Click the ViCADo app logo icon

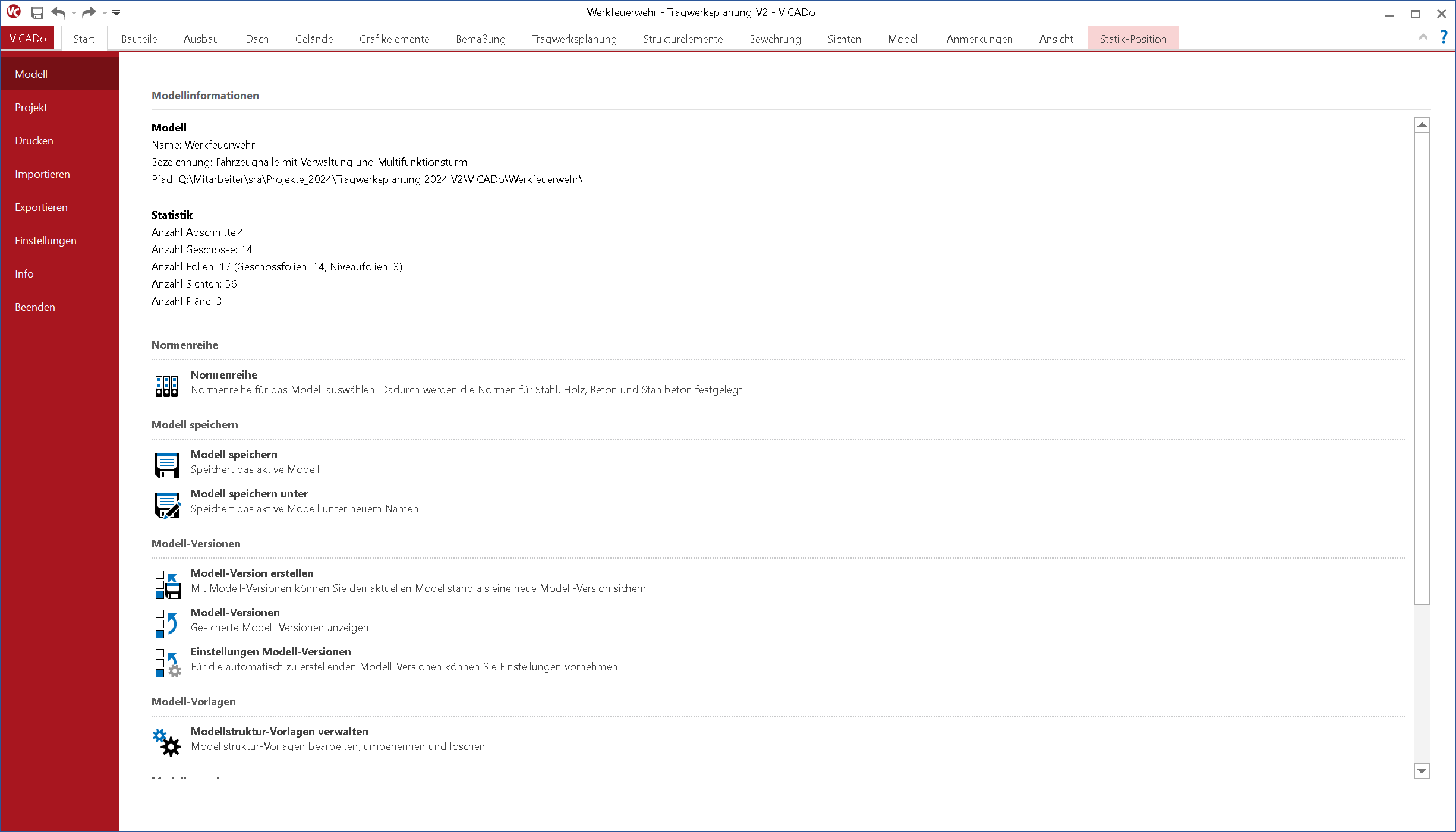point(14,12)
